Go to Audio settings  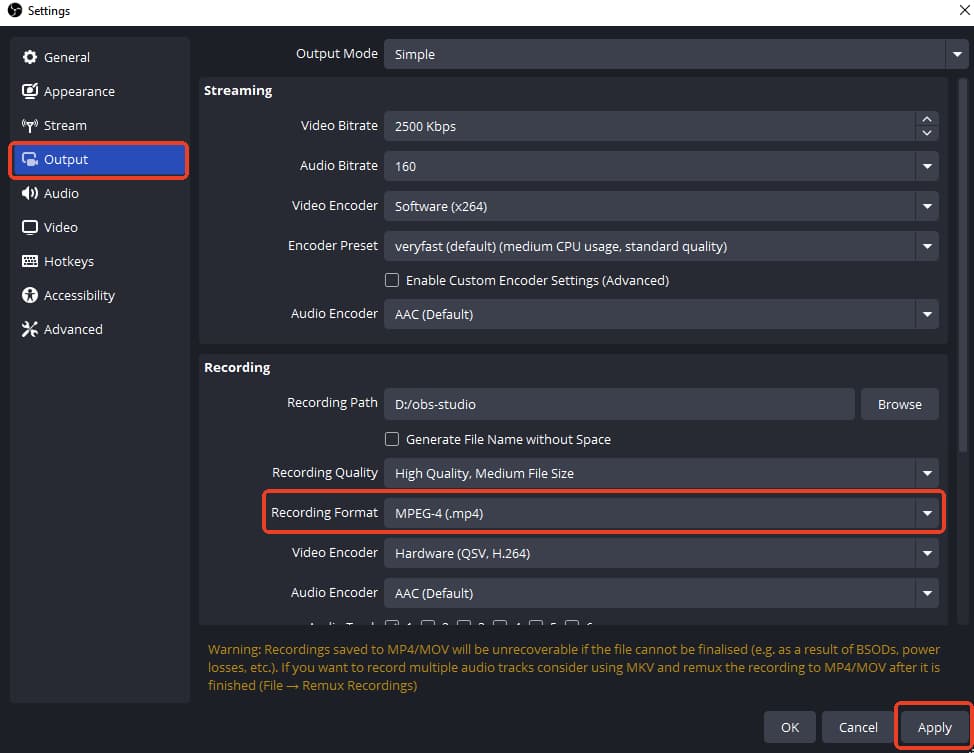click(99, 193)
